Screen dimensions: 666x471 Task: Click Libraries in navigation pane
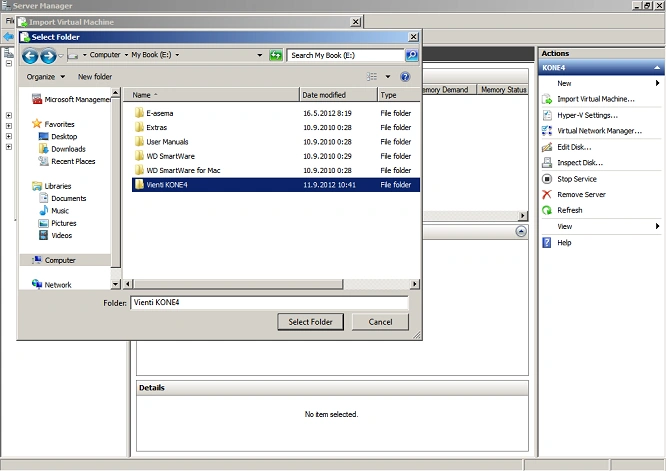click(x=52, y=186)
